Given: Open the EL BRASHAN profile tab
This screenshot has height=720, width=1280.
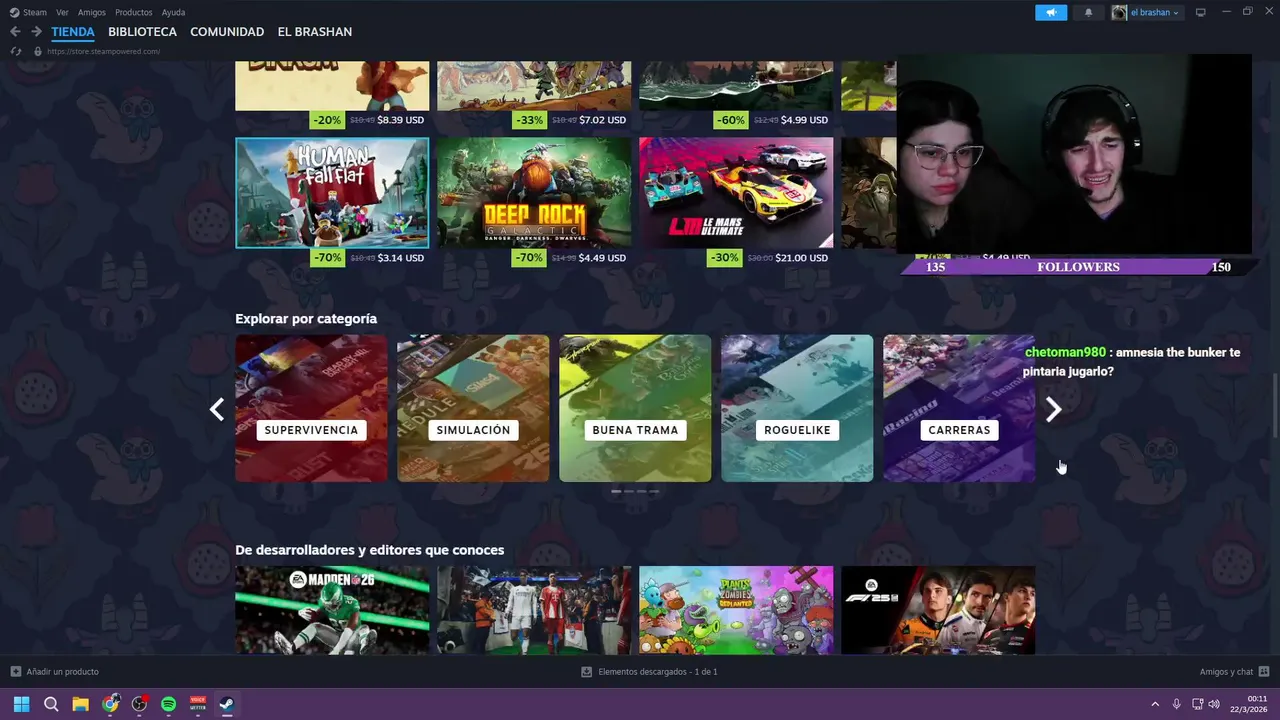Looking at the screenshot, I should (315, 32).
